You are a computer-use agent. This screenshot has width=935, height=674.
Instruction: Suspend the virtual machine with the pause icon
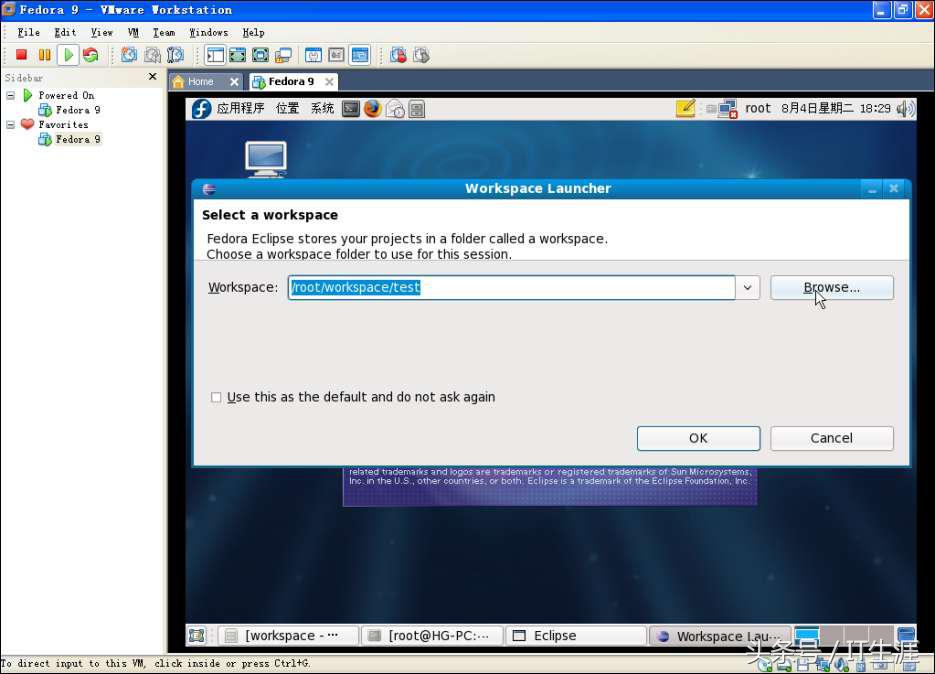(44, 55)
